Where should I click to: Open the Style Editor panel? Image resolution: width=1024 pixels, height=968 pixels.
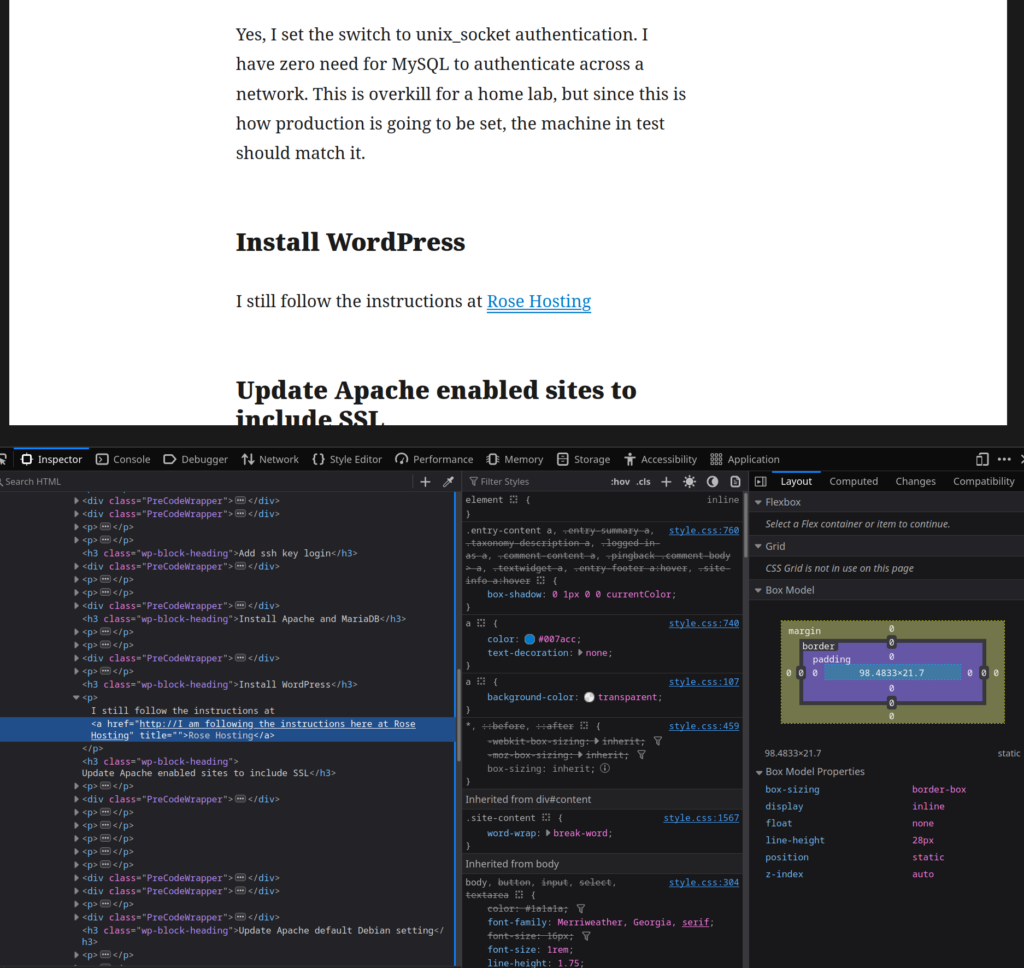pos(347,459)
